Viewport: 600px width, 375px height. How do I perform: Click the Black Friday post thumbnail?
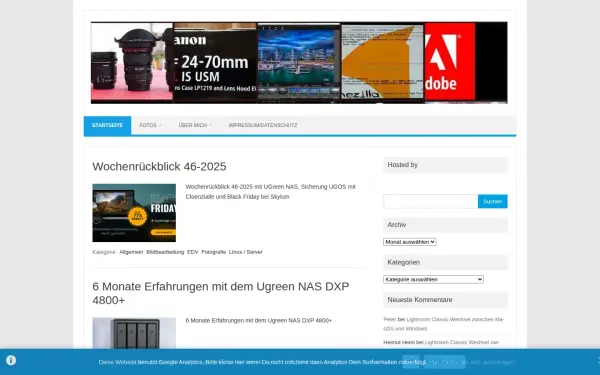click(134, 213)
